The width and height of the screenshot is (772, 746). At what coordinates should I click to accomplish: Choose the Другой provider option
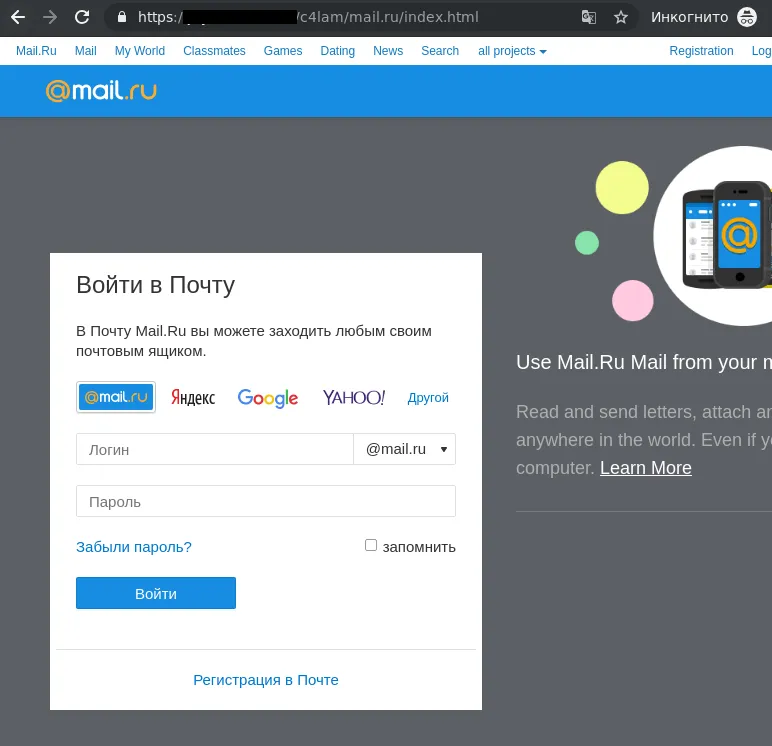tap(428, 397)
